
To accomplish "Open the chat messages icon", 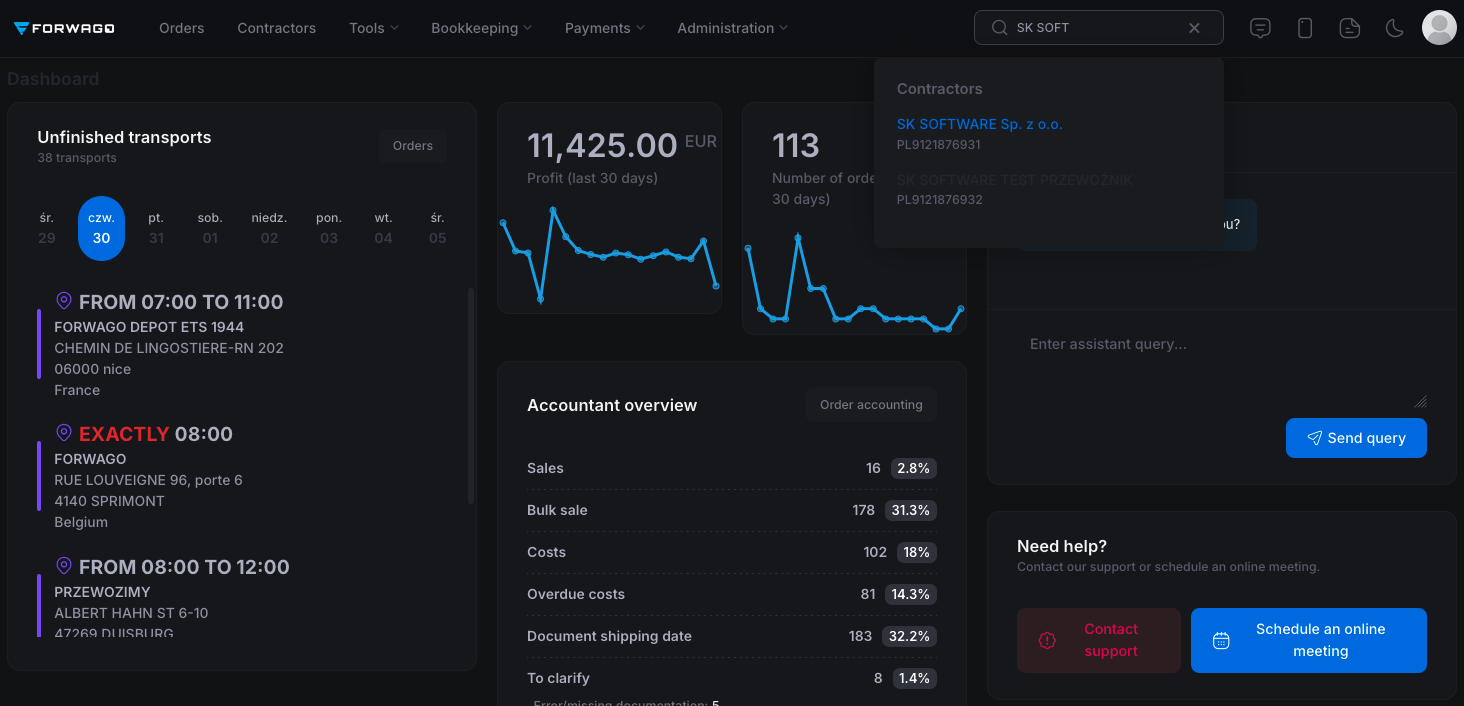I will (x=1260, y=28).
